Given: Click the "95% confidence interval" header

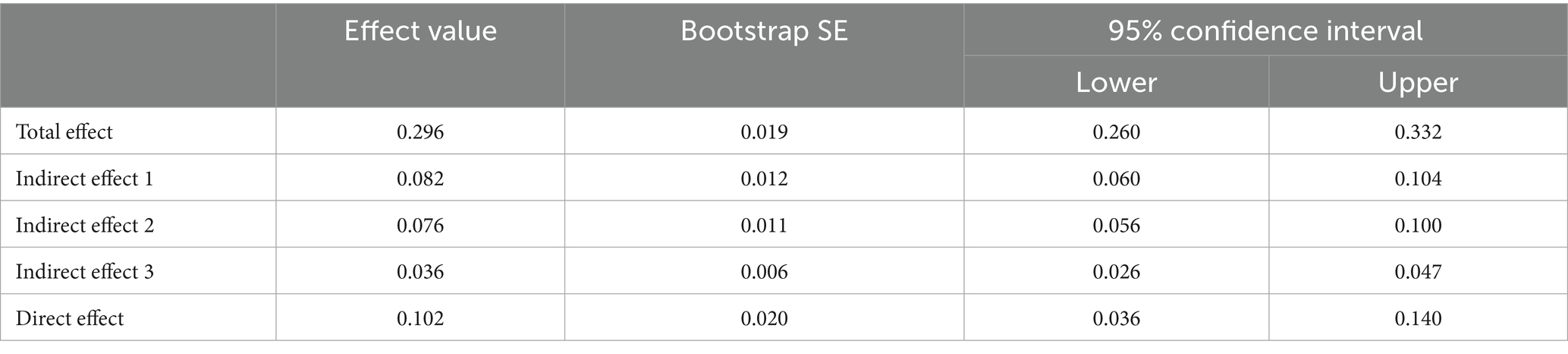Looking at the screenshot, I should pyautogui.click(x=1265, y=30).
